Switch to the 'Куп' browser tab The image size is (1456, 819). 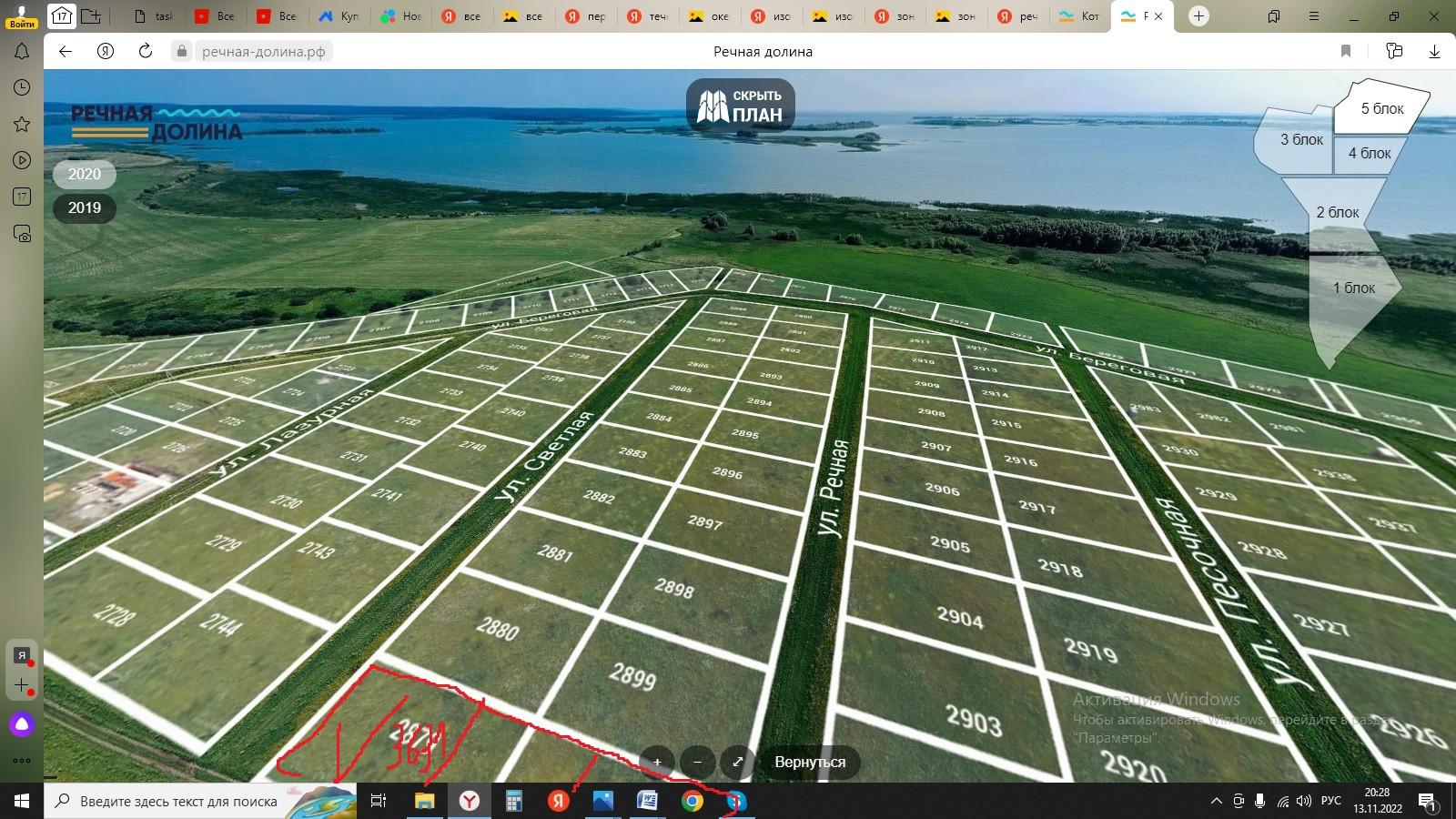tap(339, 16)
